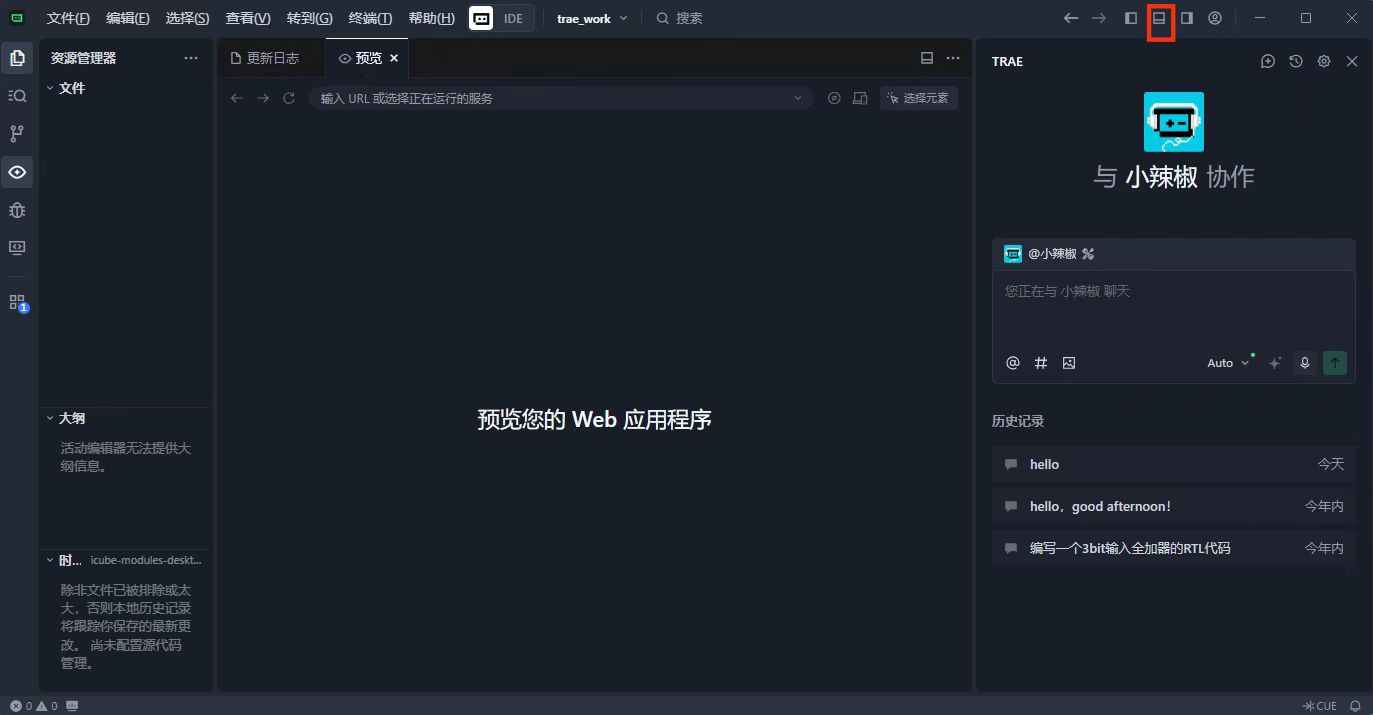Screen dimensions: 1373x715
Task: Start voice input with the microphone icon
Action: [1304, 363]
